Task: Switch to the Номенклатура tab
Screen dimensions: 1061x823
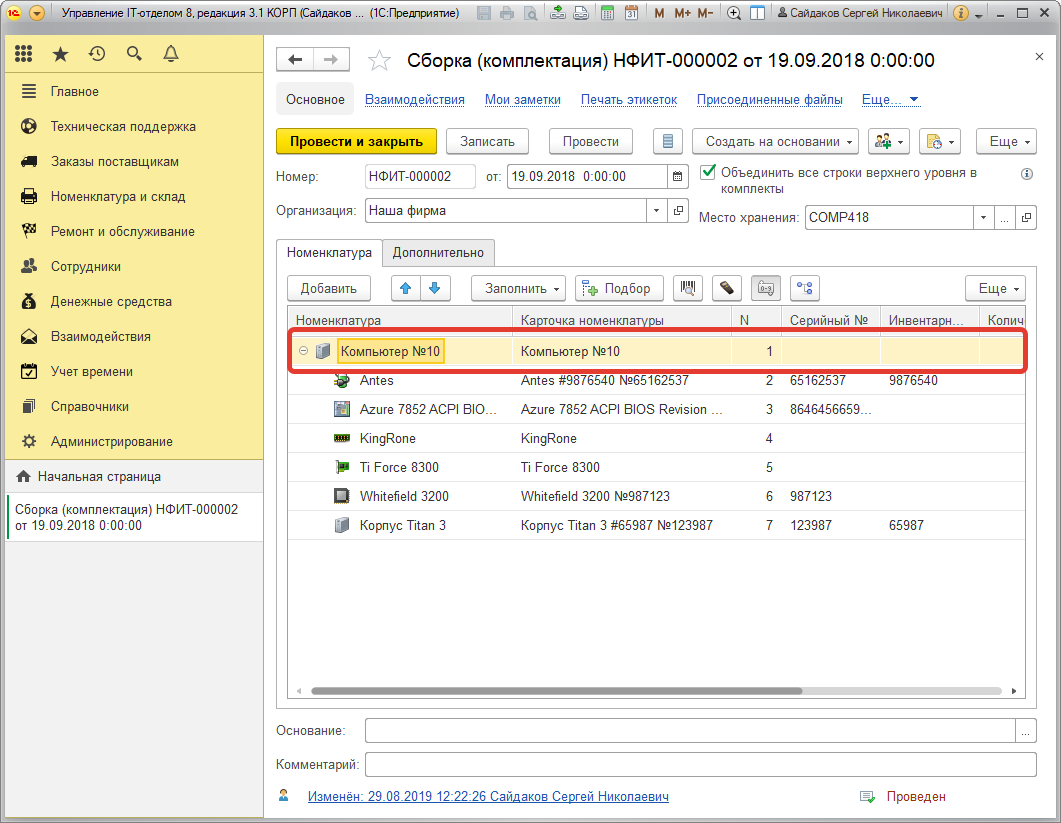Action: pos(329,252)
